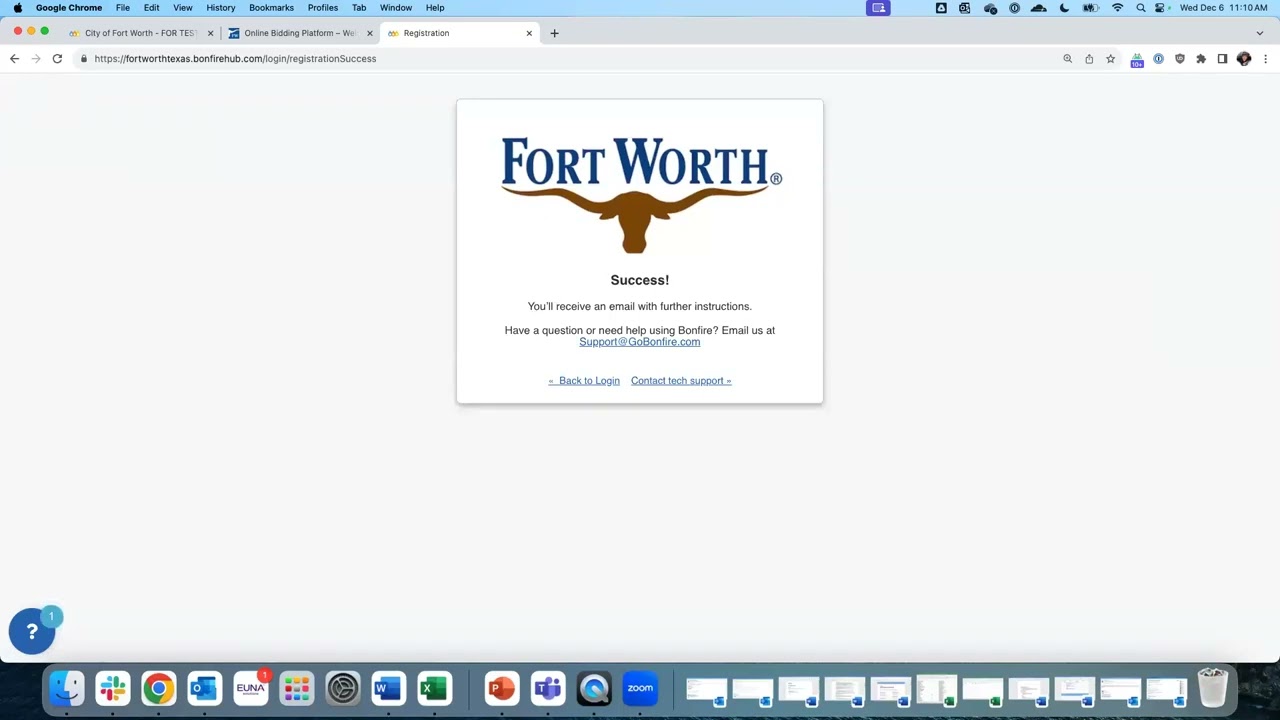Open the Wi-Fi status menu

pos(1117,8)
